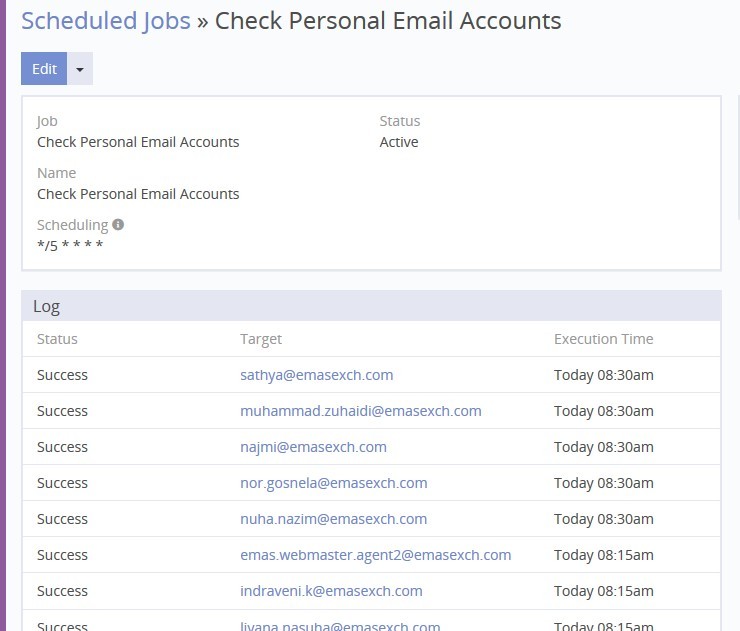The image size is (740, 631).
Task: Open muhammad.zuhaidi@emasexch.com target
Action: tap(360, 411)
